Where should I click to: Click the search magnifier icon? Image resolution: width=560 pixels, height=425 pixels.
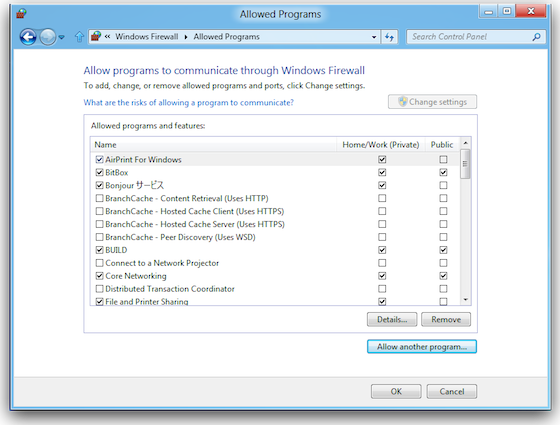point(536,37)
